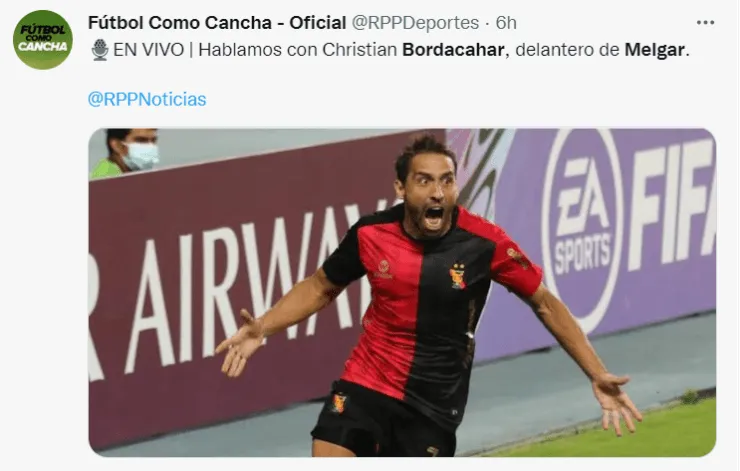Click the masked man in the photo background
This screenshot has height=471, width=740.
(x=125, y=152)
